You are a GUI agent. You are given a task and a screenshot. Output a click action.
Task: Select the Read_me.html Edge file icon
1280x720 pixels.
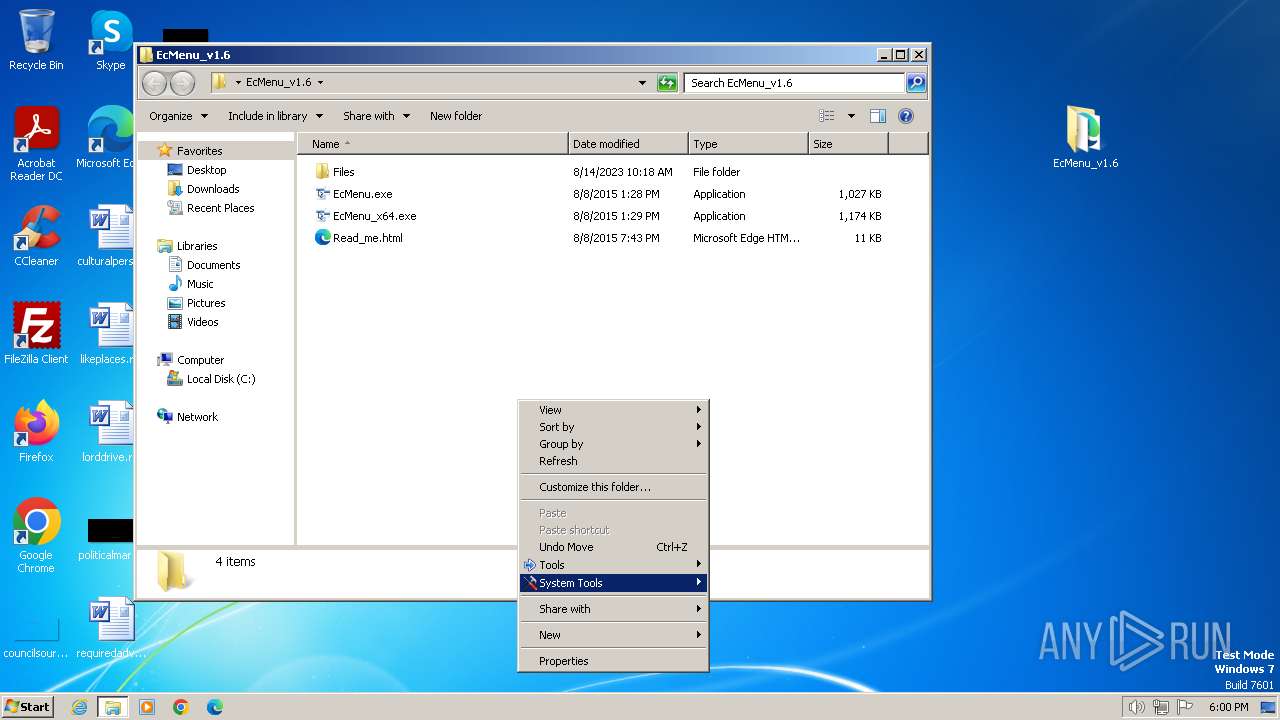tap(322, 238)
